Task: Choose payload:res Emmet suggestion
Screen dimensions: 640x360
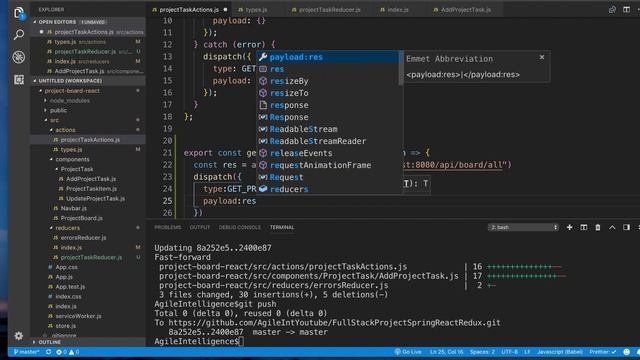Action: tap(328, 57)
